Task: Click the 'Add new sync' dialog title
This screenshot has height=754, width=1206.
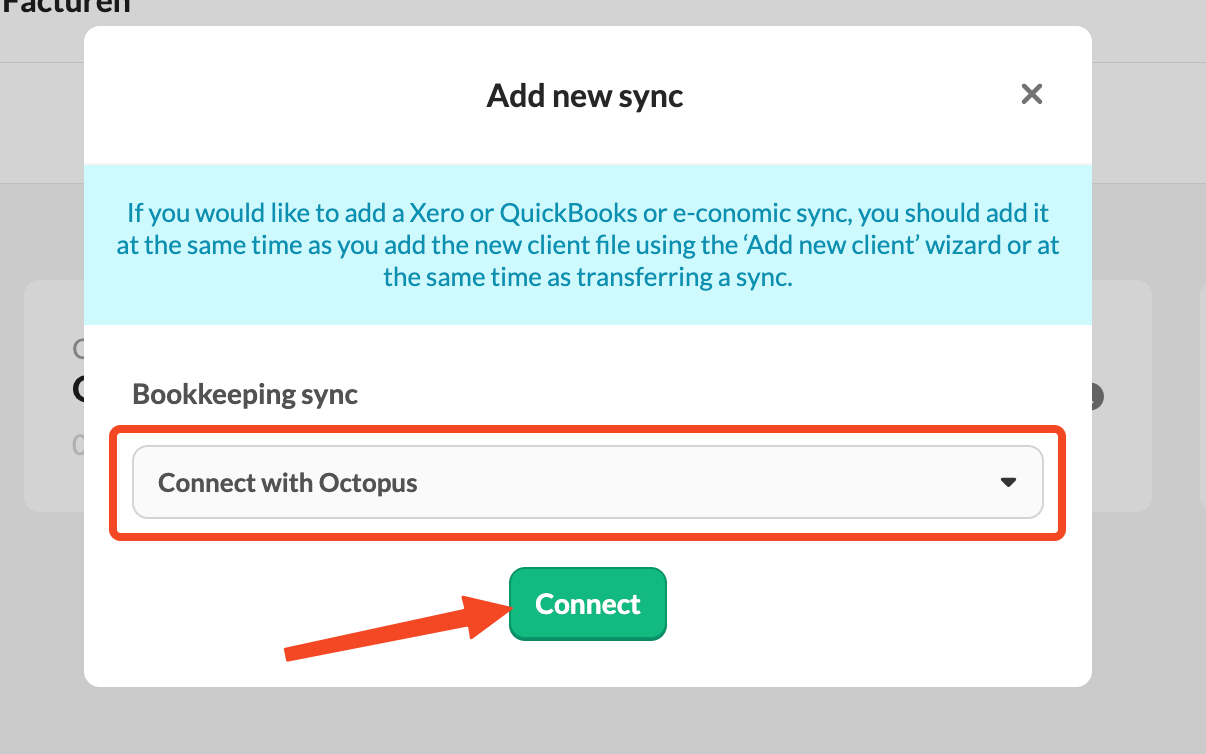Action: click(585, 96)
